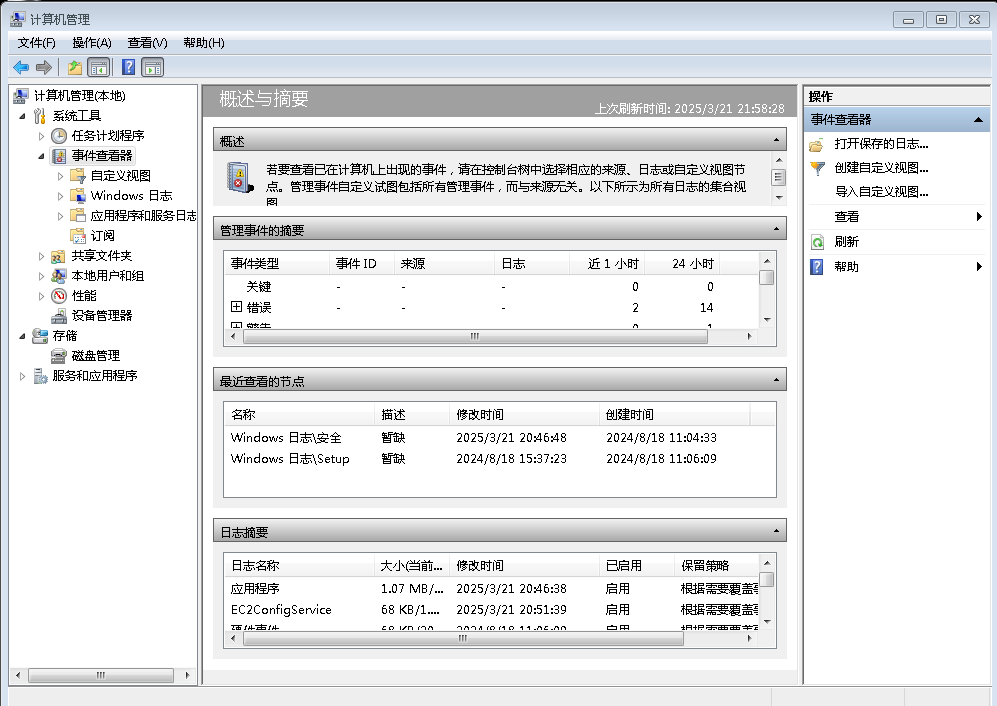
Task: Collapse the 存储 tree node
Action: (22, 336)
